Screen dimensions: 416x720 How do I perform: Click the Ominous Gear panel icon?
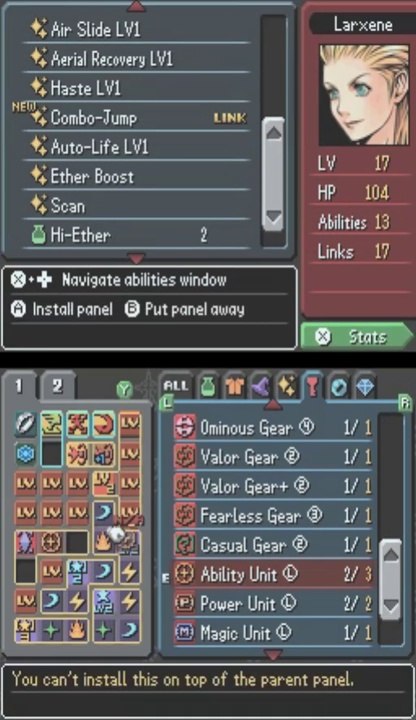click(185, 428)
